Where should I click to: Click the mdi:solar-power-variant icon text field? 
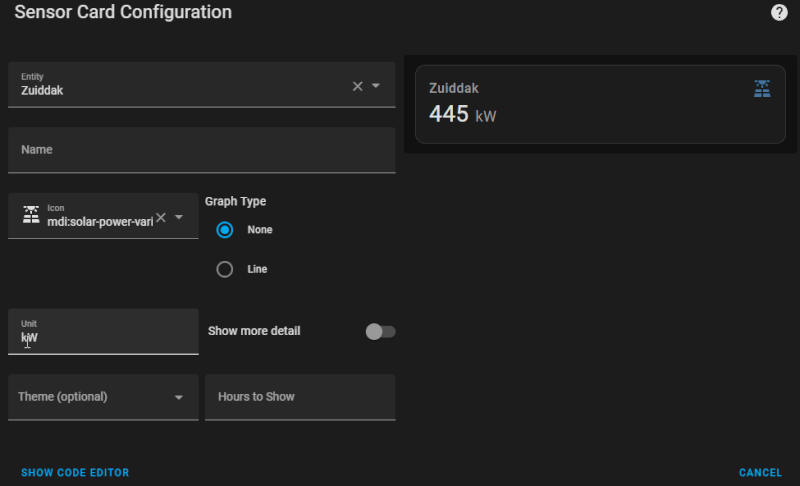100,221
